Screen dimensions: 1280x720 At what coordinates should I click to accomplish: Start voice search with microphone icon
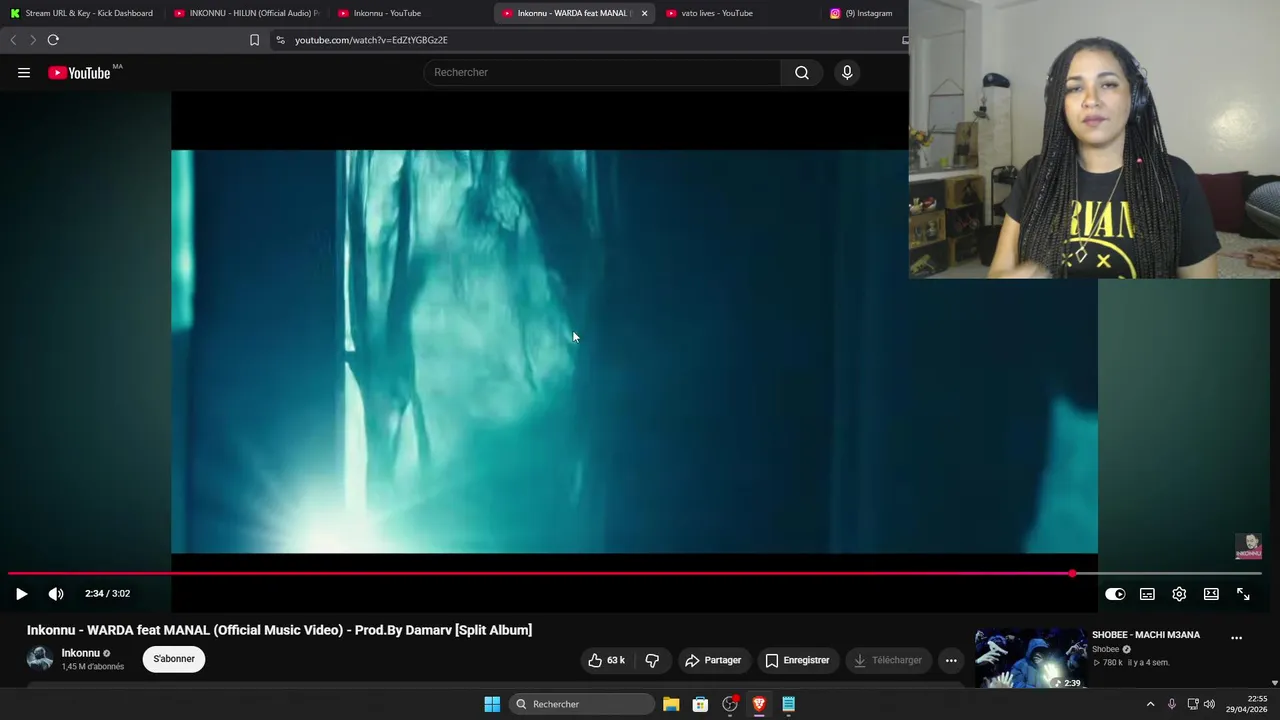(847, 72)
